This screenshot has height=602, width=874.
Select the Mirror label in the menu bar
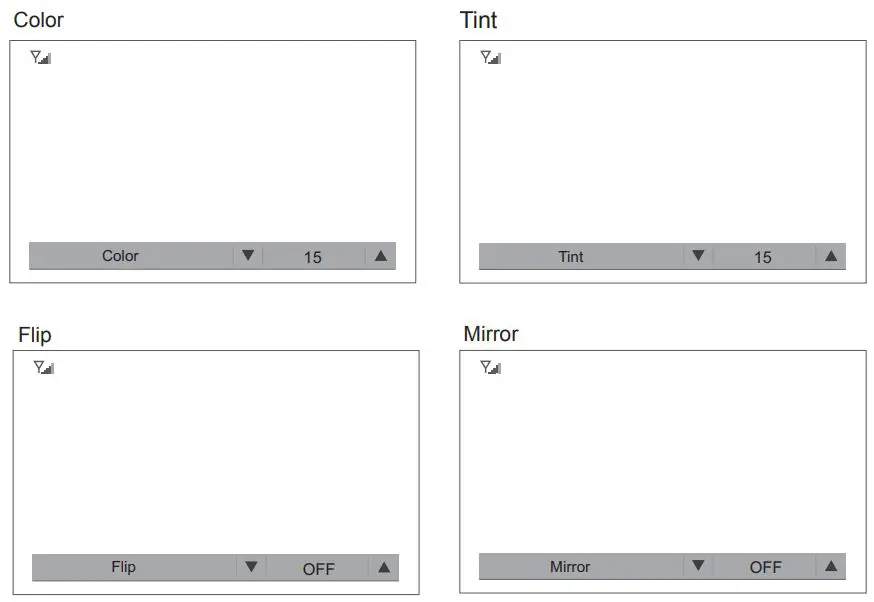click(570, 567)
